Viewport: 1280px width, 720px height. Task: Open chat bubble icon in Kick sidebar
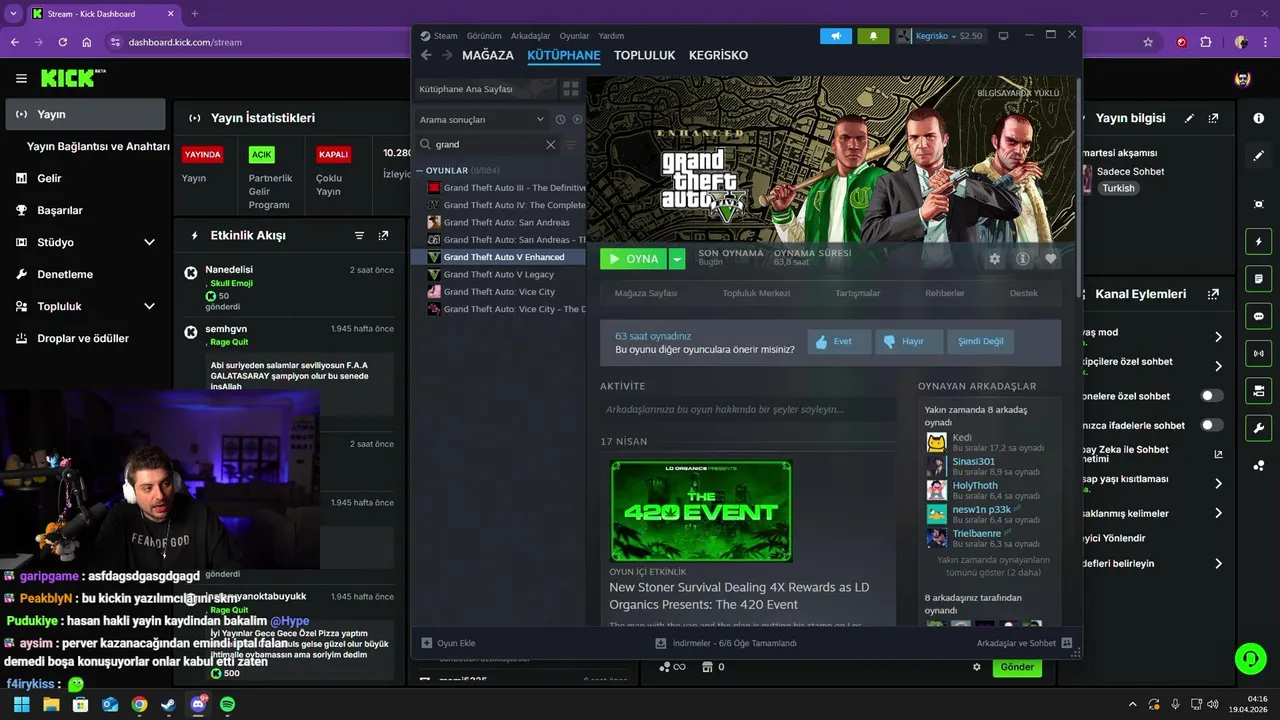pos(1259,316)
